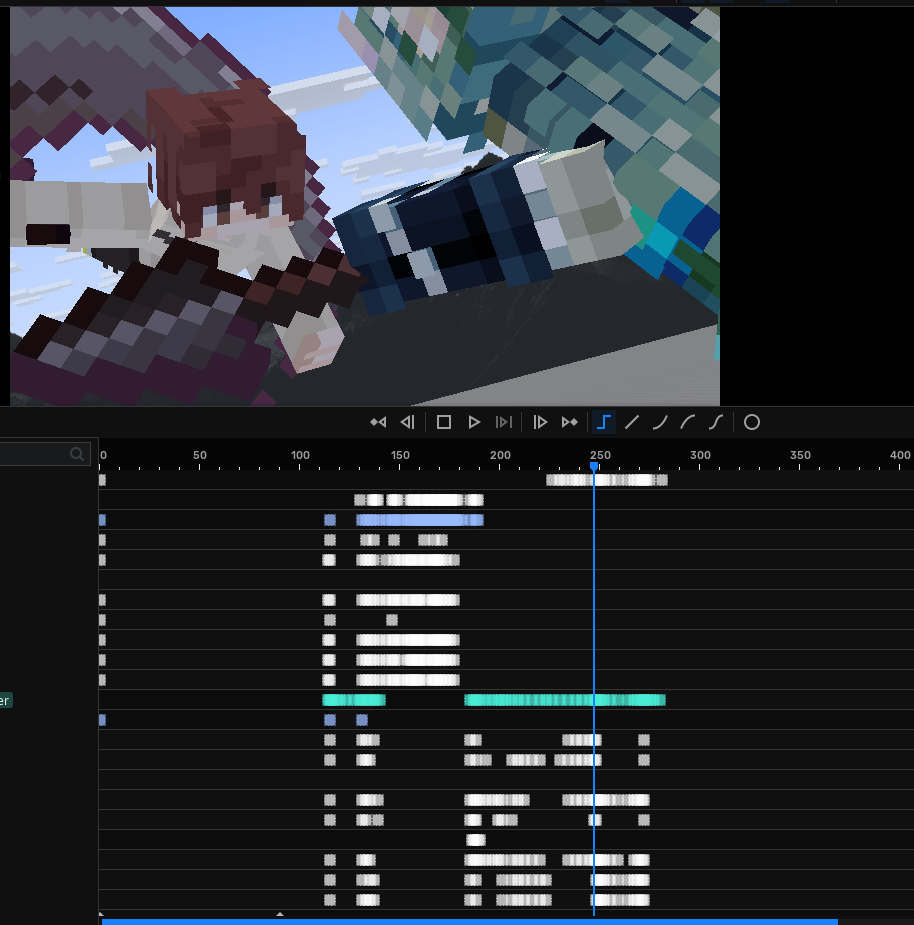Screen dimensions: 914x925
Task: Click the circle icon after the curve icons
Action: pos(752,422)
